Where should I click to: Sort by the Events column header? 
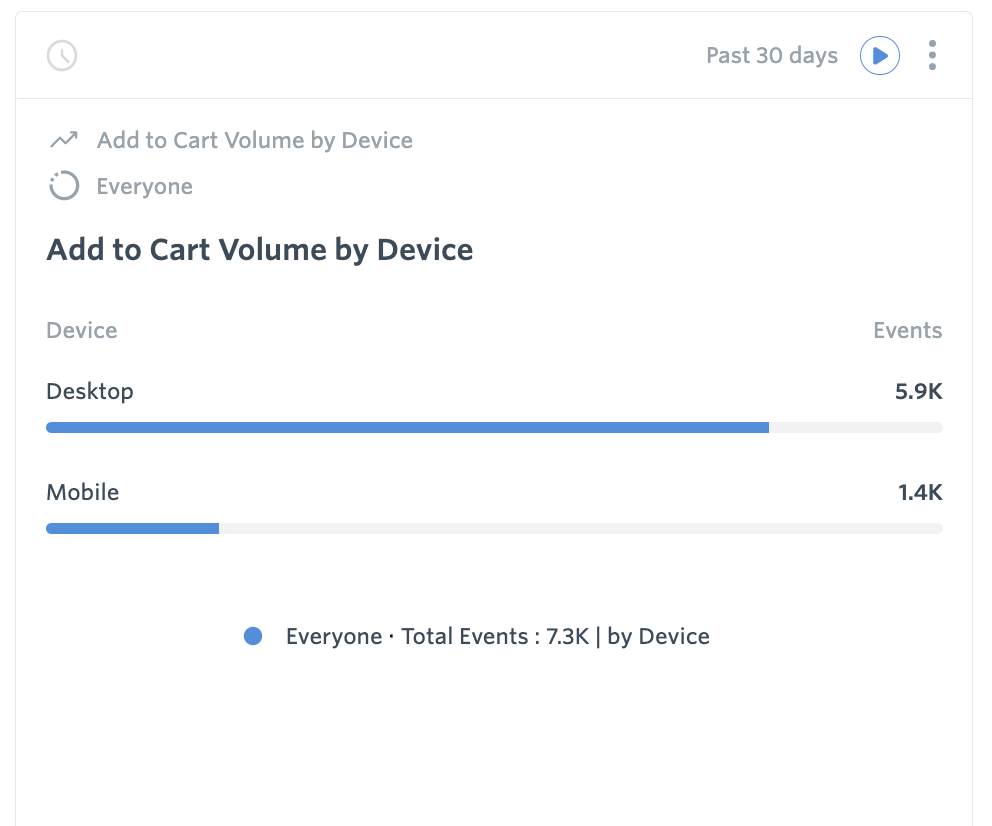click(x=907, y=330)
